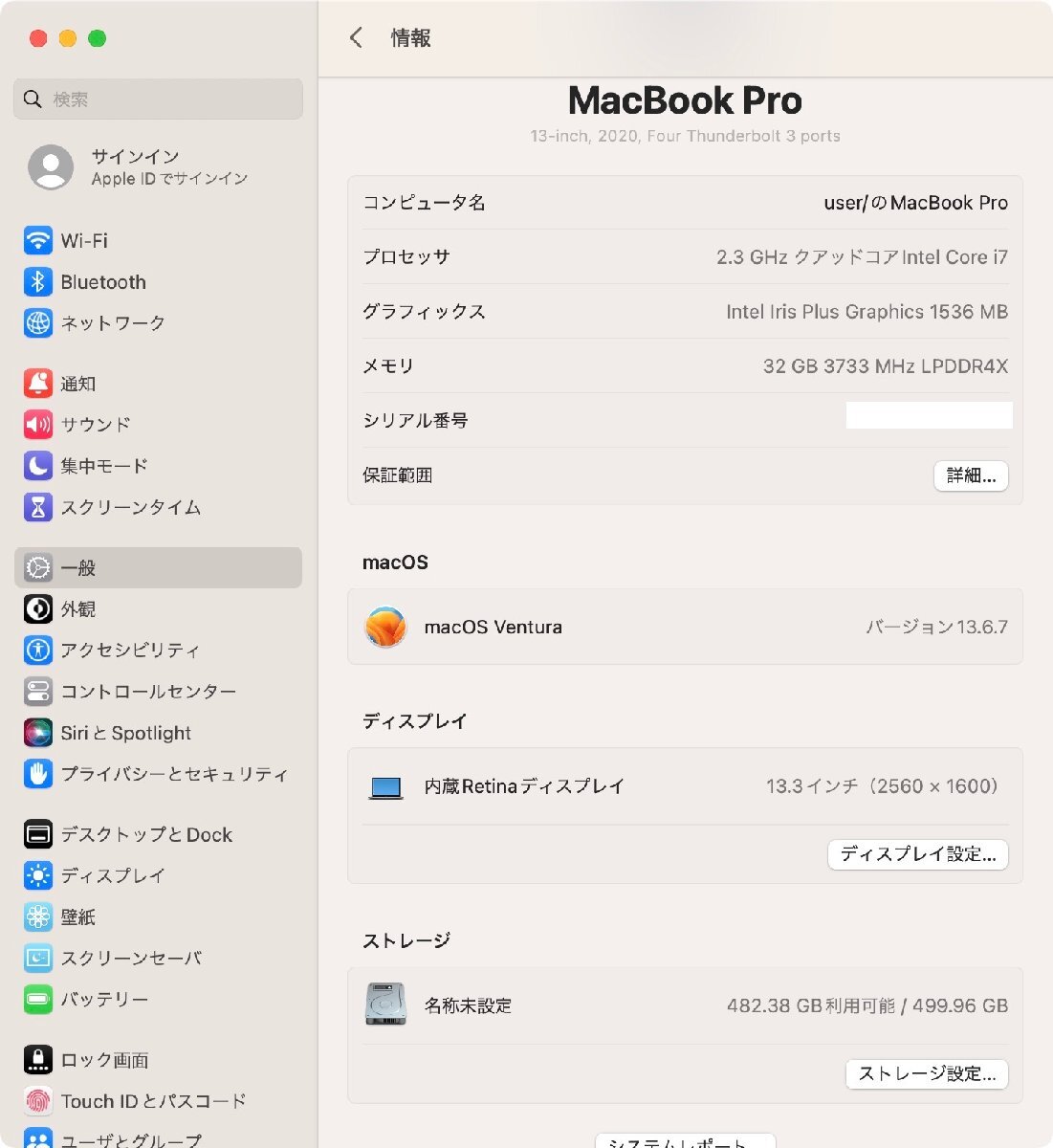
Task: Click the Intel Iris Plus Graphics 1536 MB value
Action: [867, 312]
